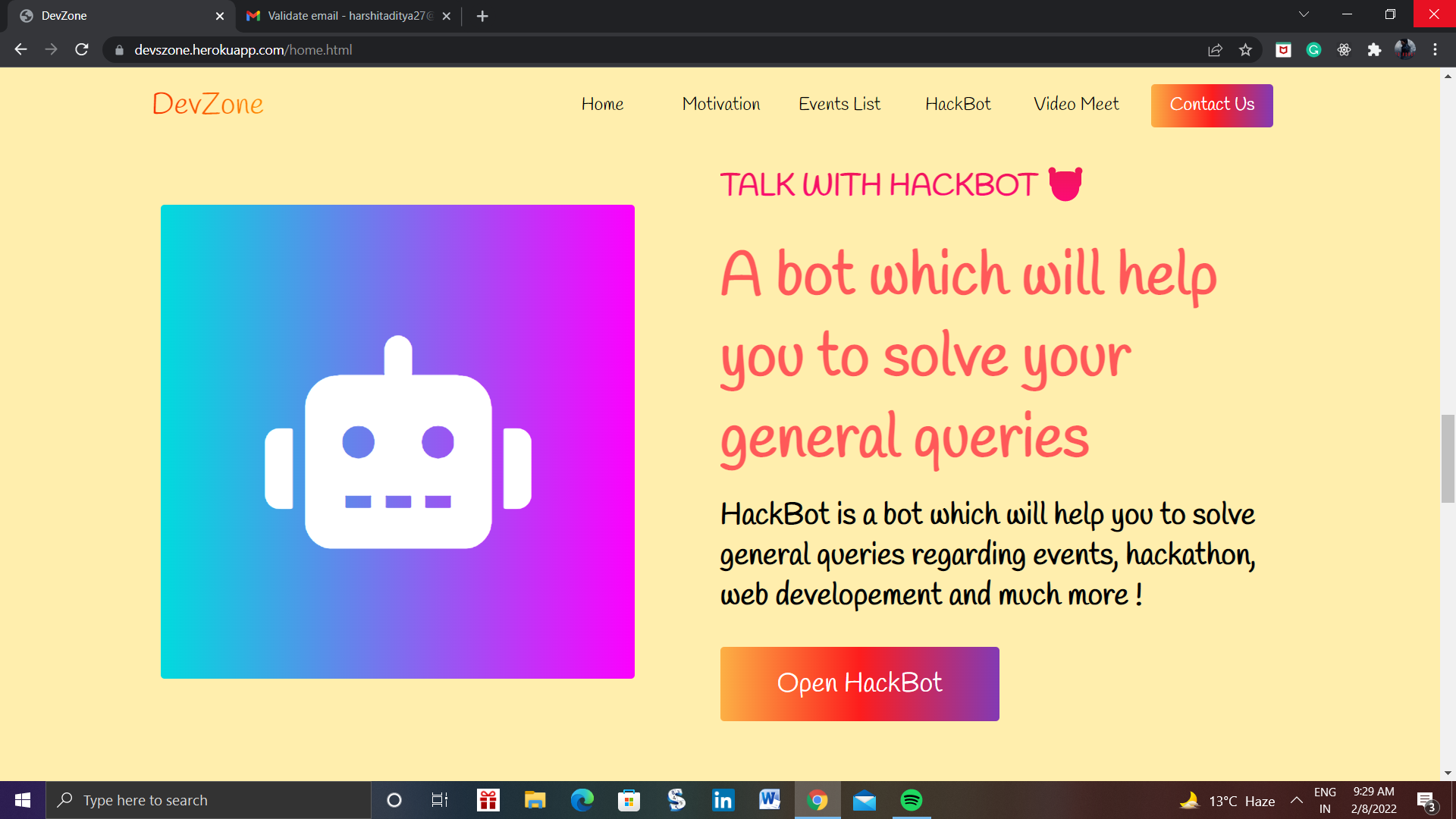Open the Mail app from the taskbar
This screenshot has width=1456, height=819.
pyautogui.click(x=864, y=800)
